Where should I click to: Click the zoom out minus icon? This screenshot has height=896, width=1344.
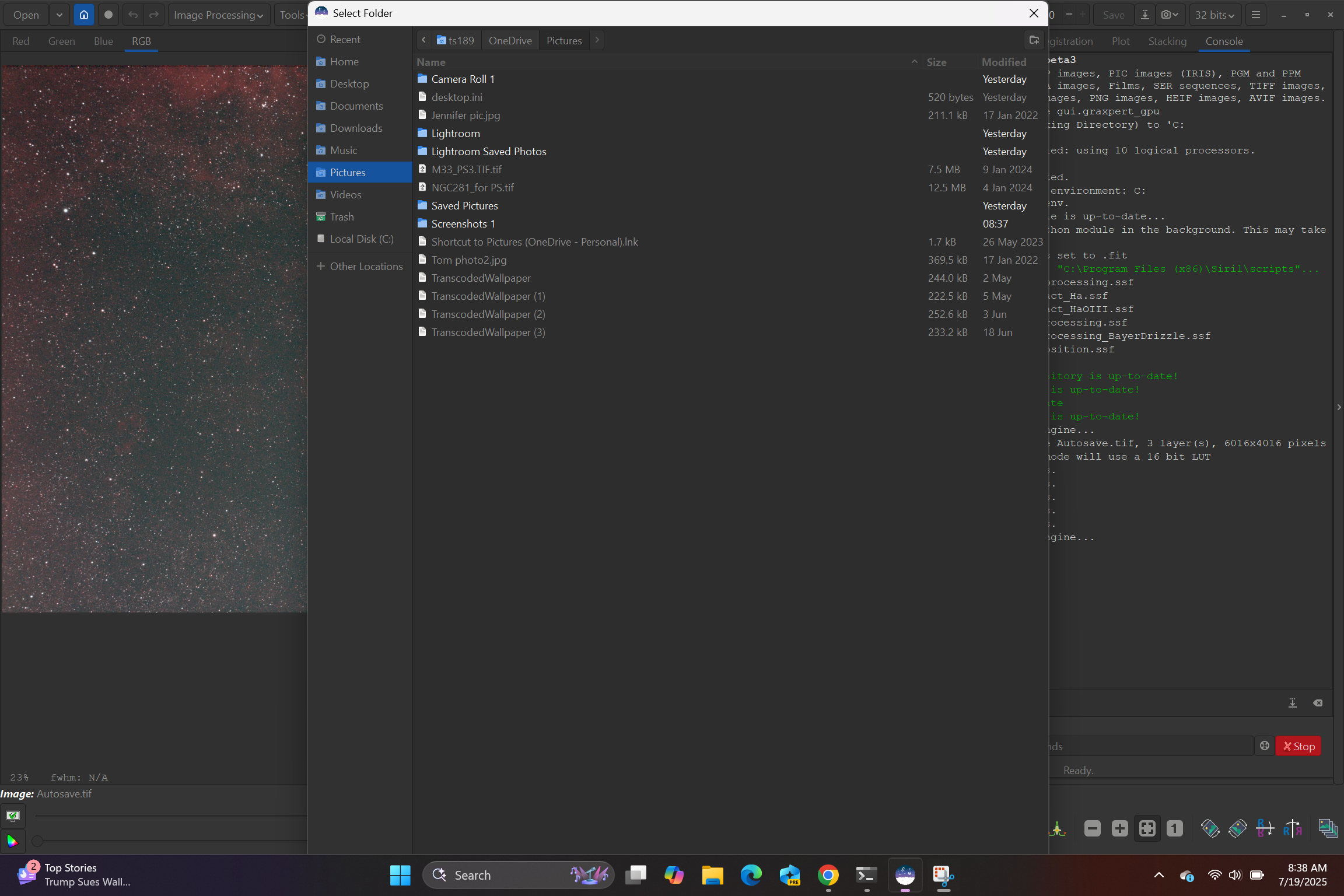tap(1093, 829)
